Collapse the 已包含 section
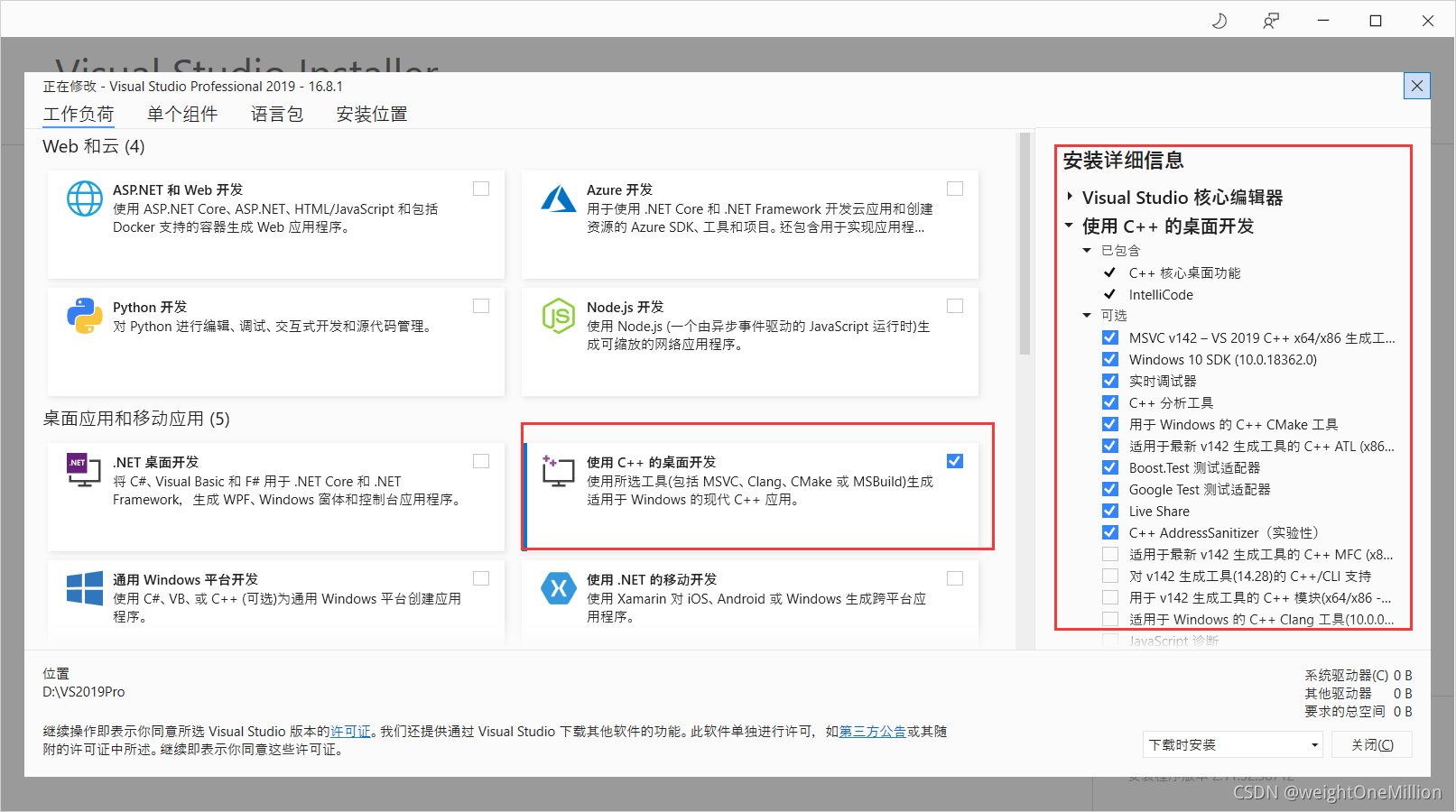The height and width of the screenshot is (812, 1456). pos(1087,250)
